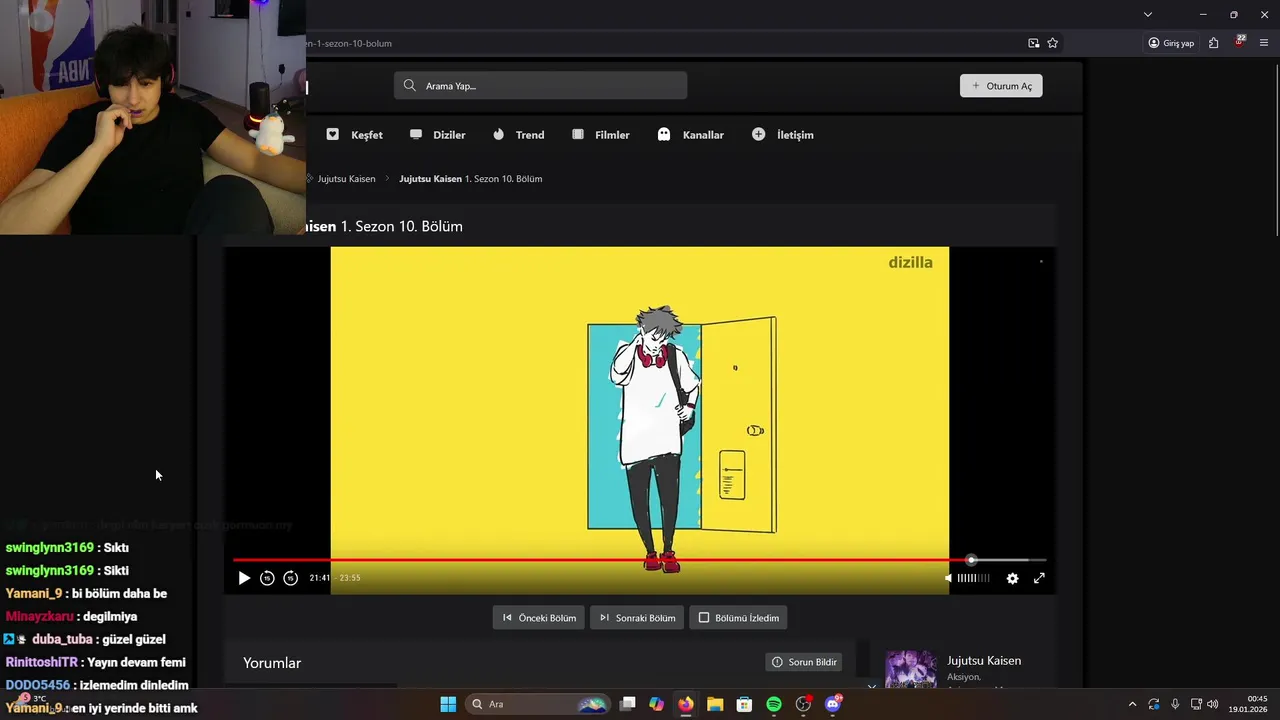This screenshot has height=720, width=1280.
Task: Click the Sorun Bildir button
Action: point(804,662)
